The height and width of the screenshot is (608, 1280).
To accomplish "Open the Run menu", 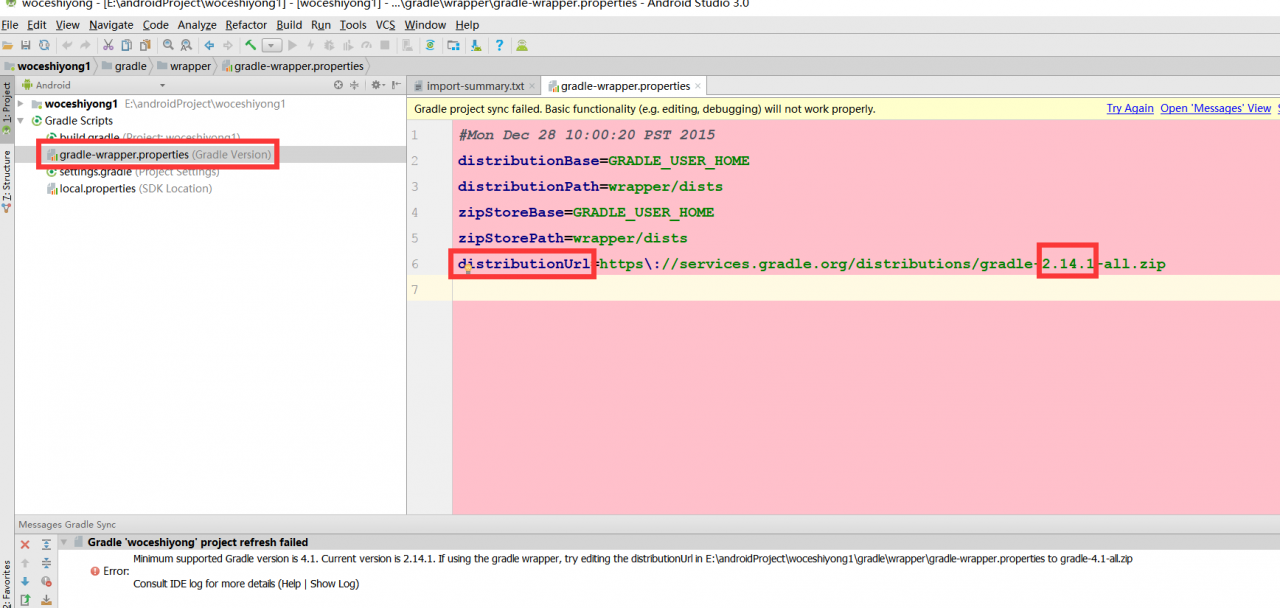I will [x=321, y=25].
